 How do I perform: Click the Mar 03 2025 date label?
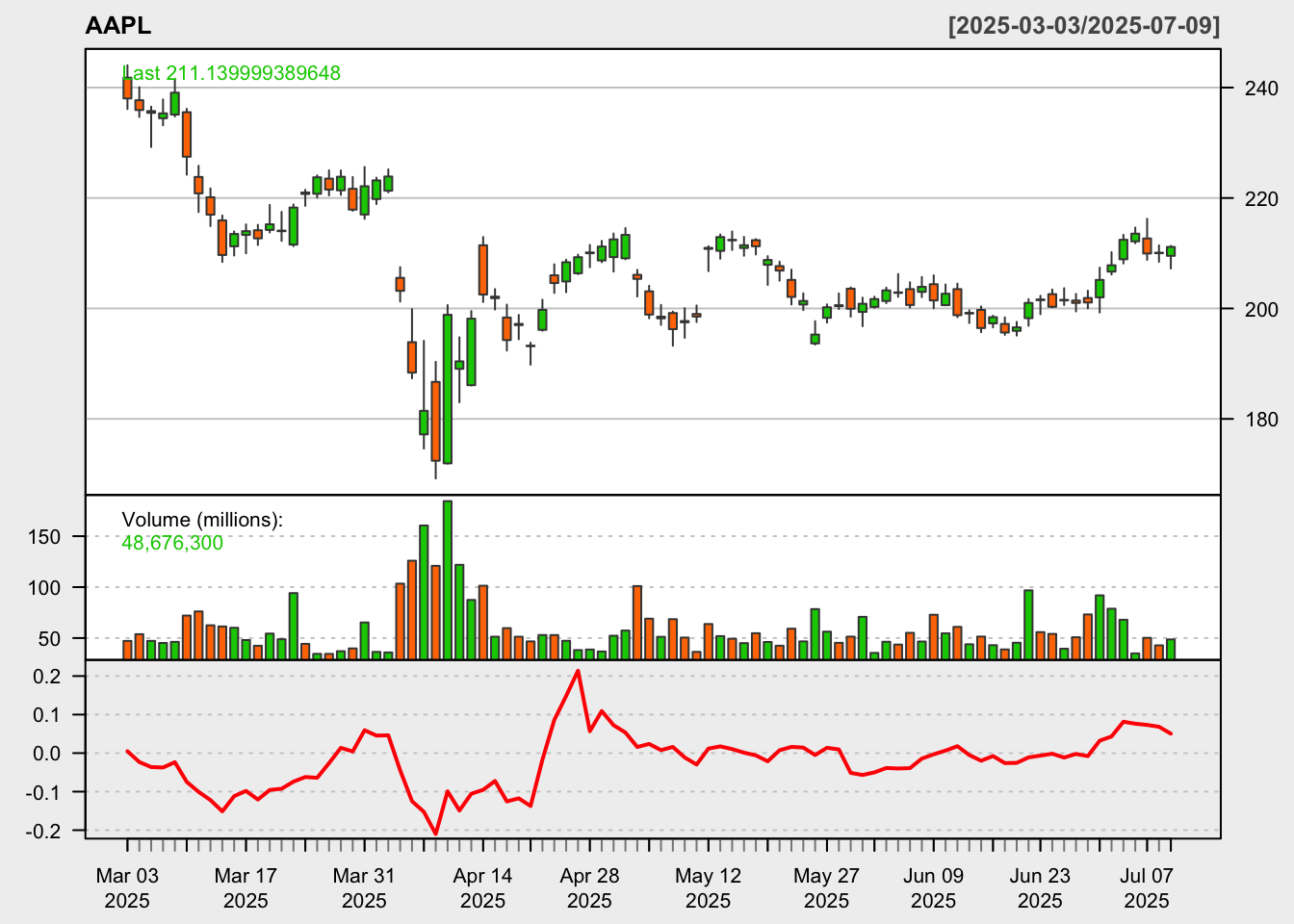pos(127,888)
